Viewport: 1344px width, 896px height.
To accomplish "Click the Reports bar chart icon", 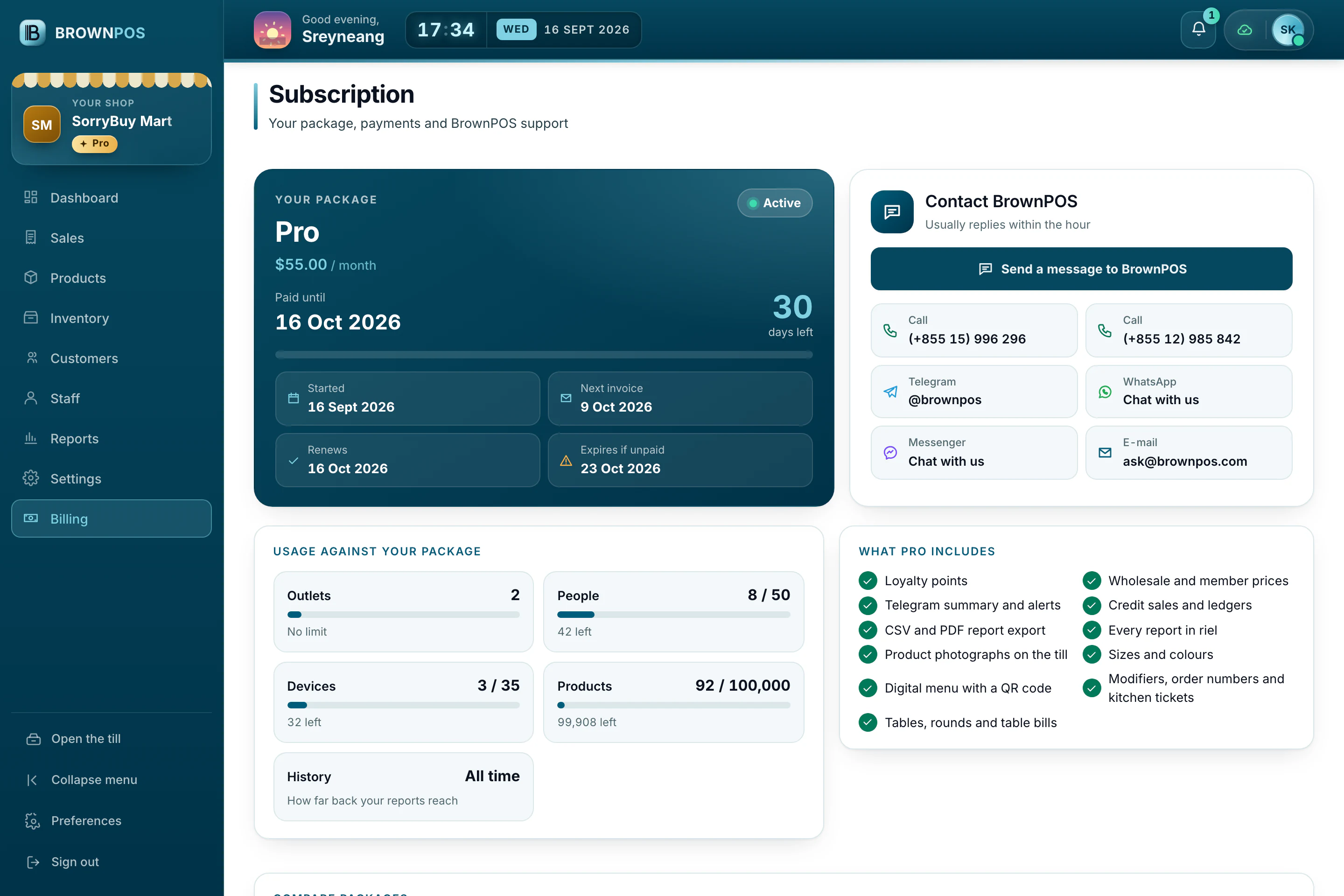I will (x=31, y=438).
